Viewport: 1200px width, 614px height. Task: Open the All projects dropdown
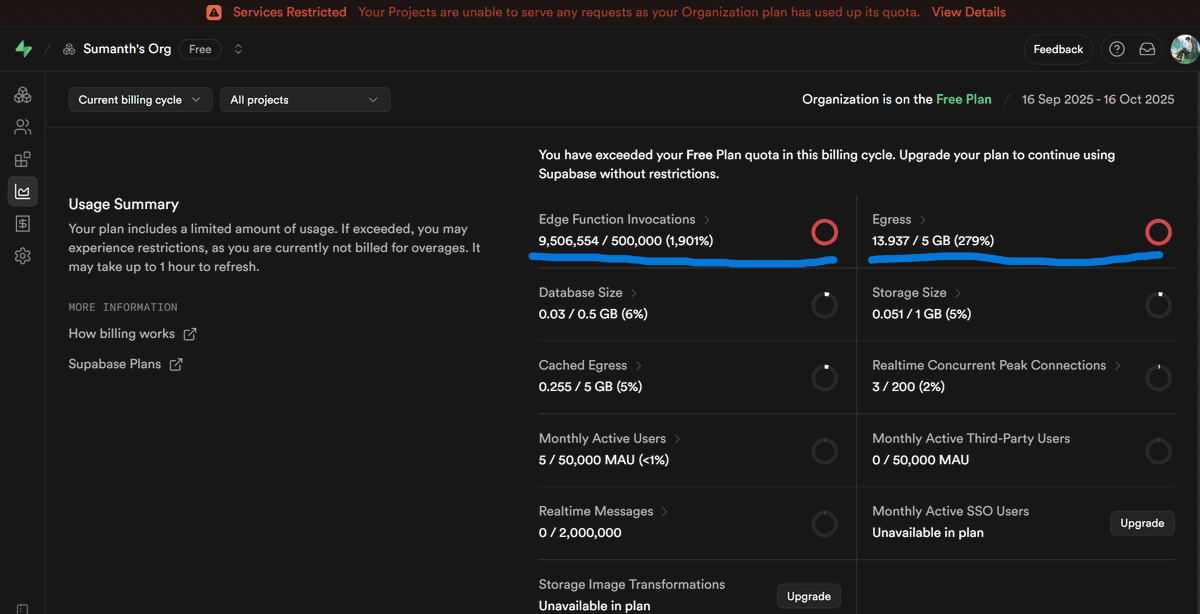point(305,100)
